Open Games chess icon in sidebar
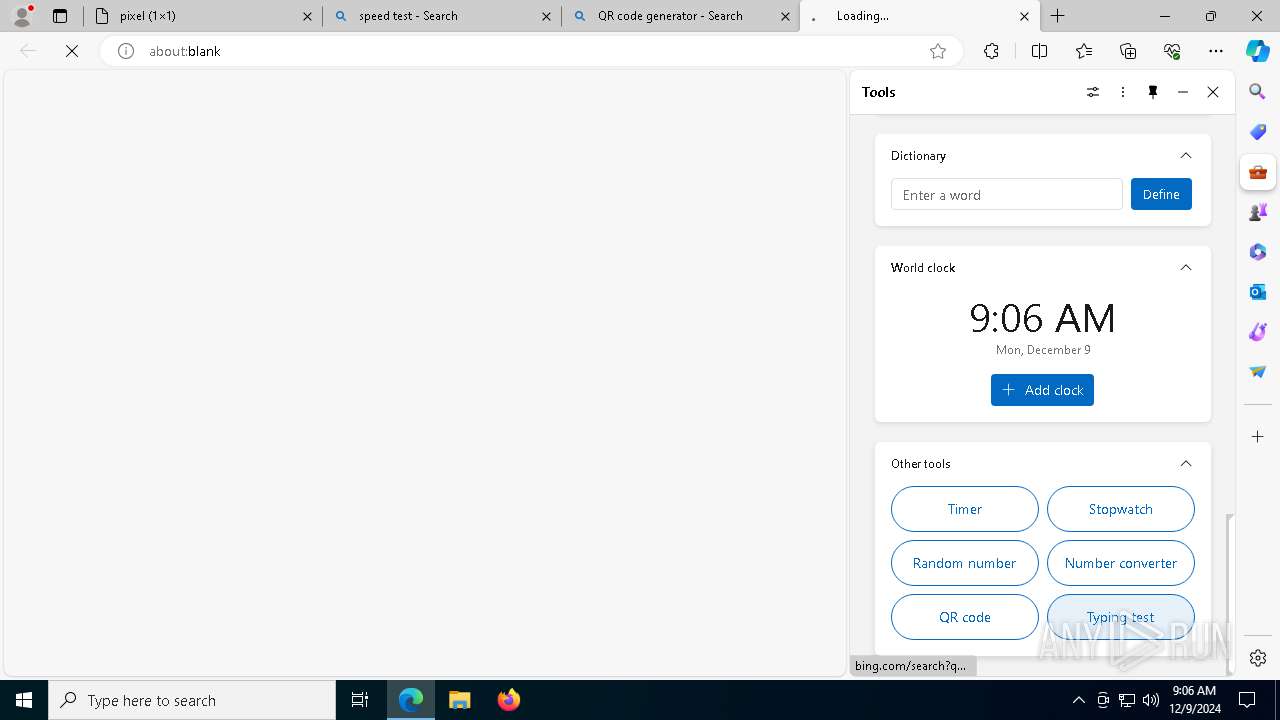This screenshot has height=720, width=1280. (1258, 212)
